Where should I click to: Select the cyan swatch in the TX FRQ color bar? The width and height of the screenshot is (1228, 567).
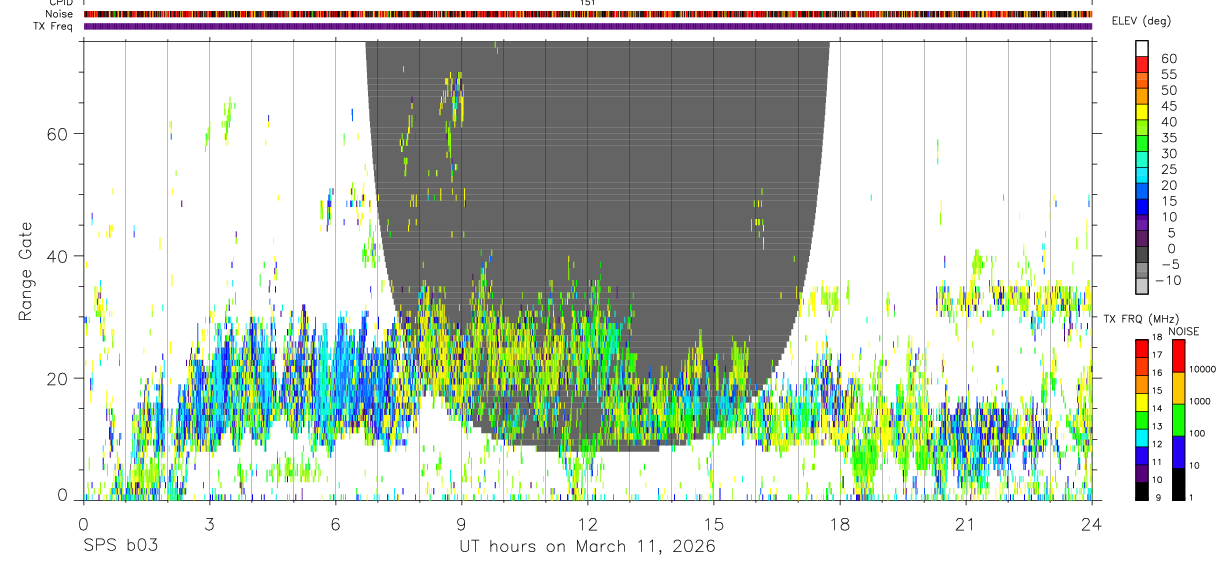[x=1142, y=438]
